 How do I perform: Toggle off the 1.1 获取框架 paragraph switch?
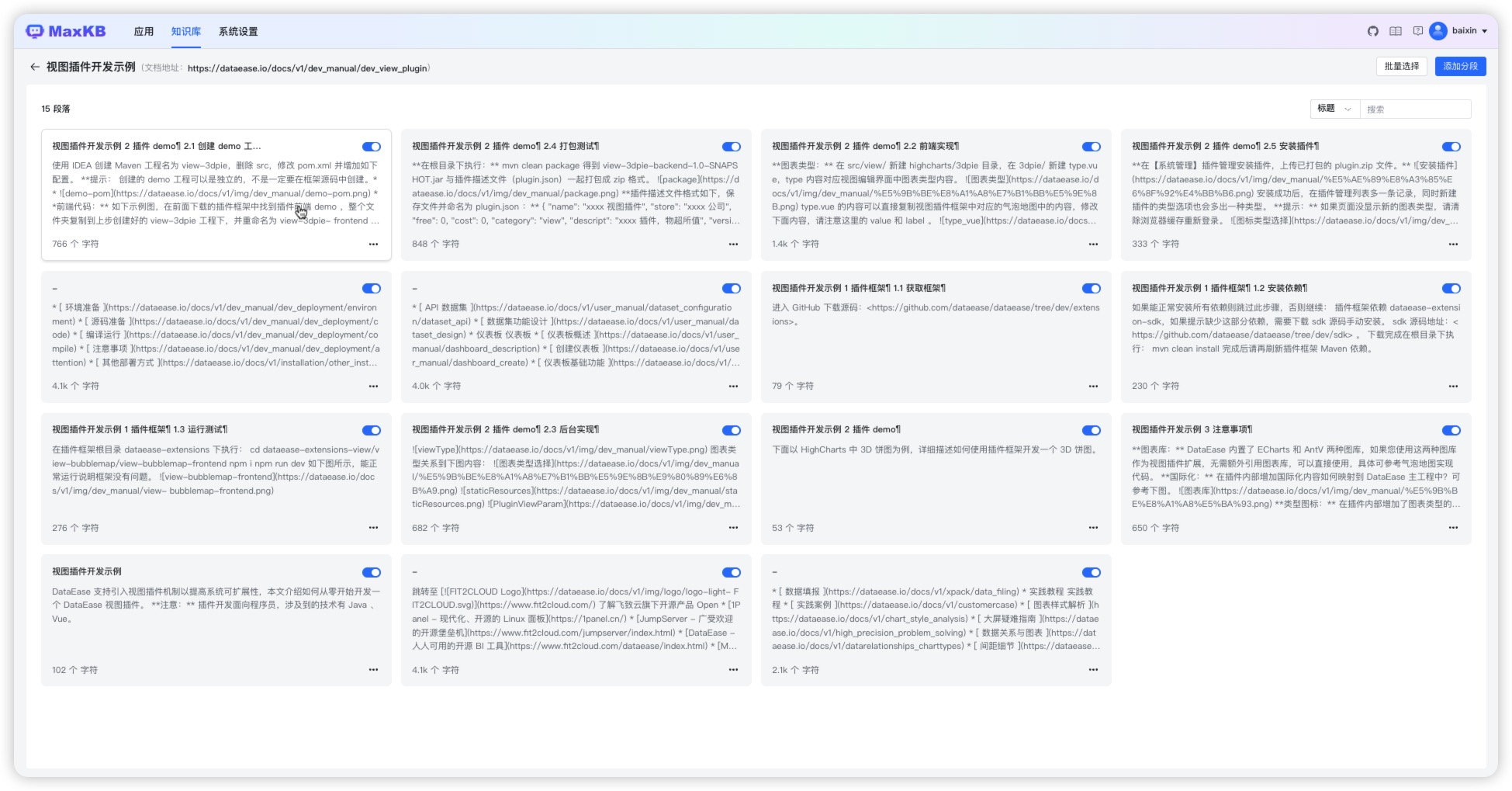[1091, 288]
